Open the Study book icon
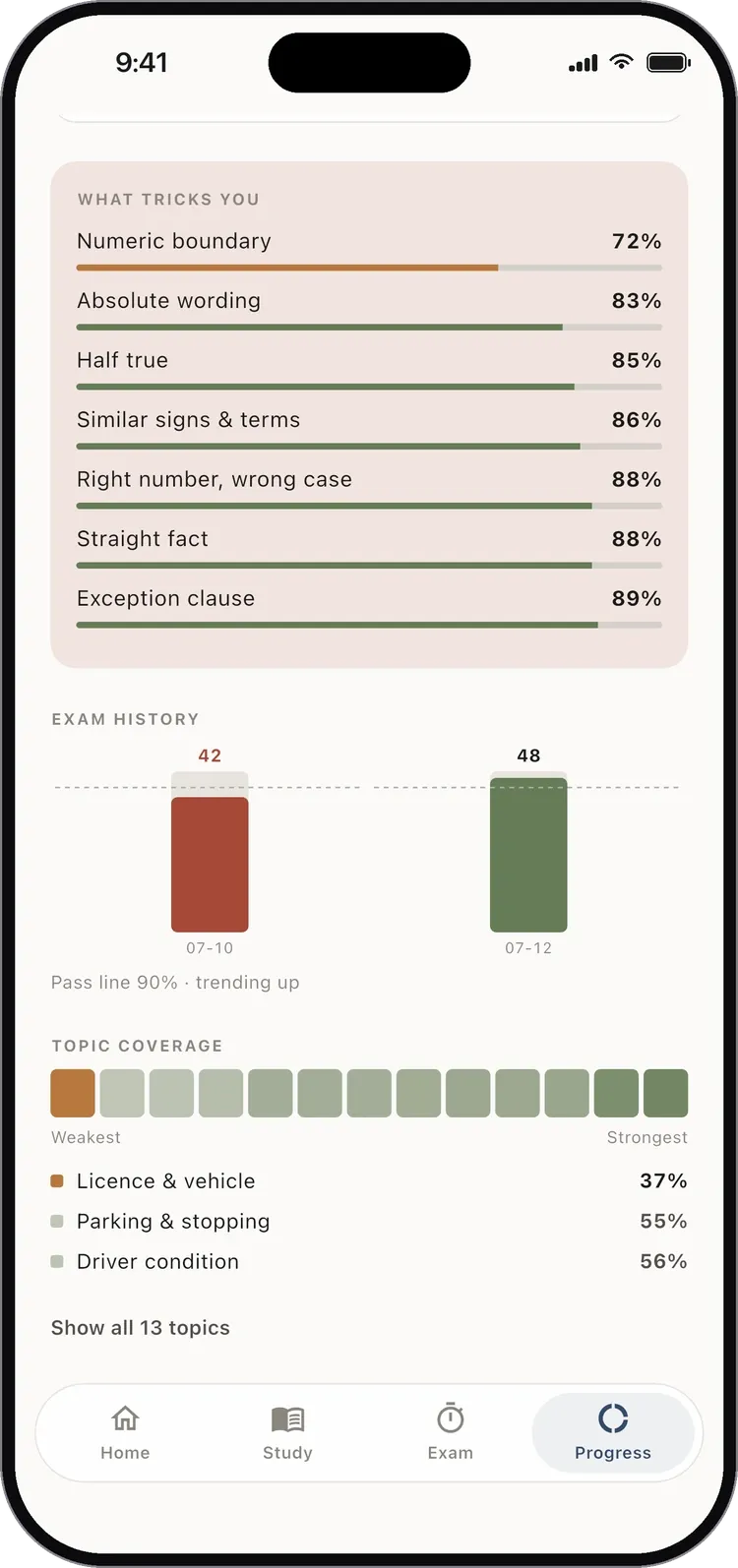Viewport: 738px width, 1568px height. 287,1418
